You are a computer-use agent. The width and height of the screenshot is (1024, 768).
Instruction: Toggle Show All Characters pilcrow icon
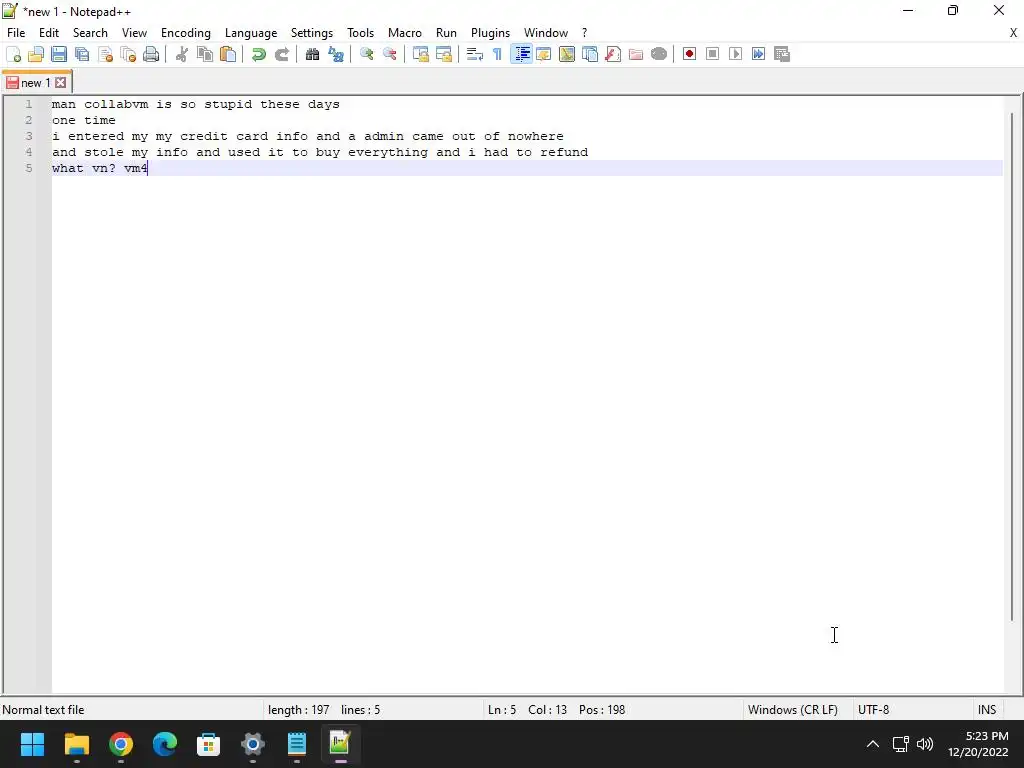point(498,54)
